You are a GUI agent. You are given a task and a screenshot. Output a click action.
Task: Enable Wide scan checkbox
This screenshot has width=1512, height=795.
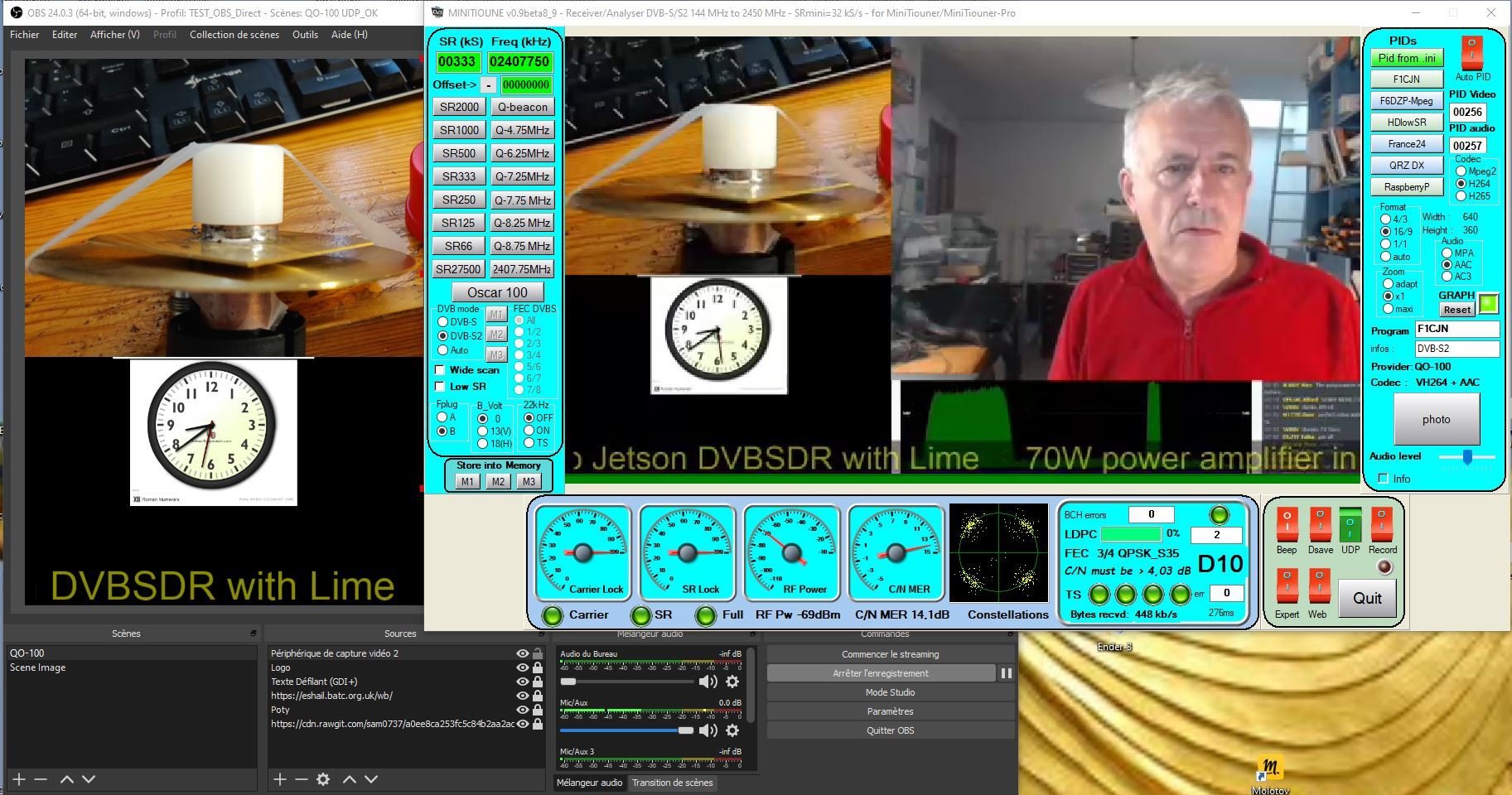pos(440,370)
